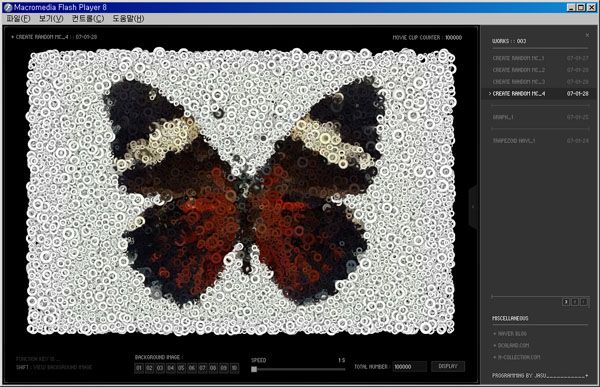600x387 pixels.
Task: Collapse the side panel using edge handle
Action: coord(473,207)
